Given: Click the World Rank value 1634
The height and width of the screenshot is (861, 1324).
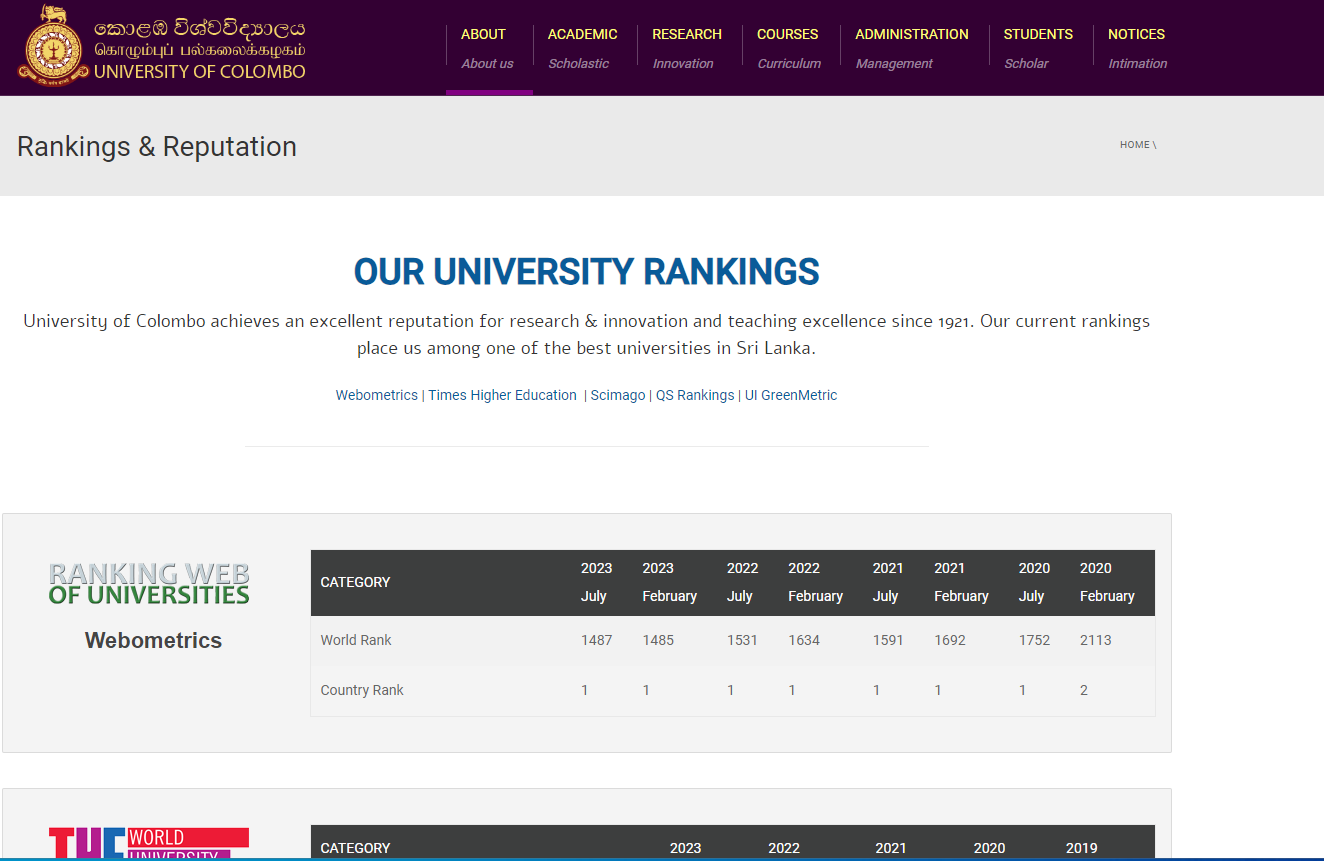Looking at the screenshot, I should pyautogui.click(x=804, y=640).
